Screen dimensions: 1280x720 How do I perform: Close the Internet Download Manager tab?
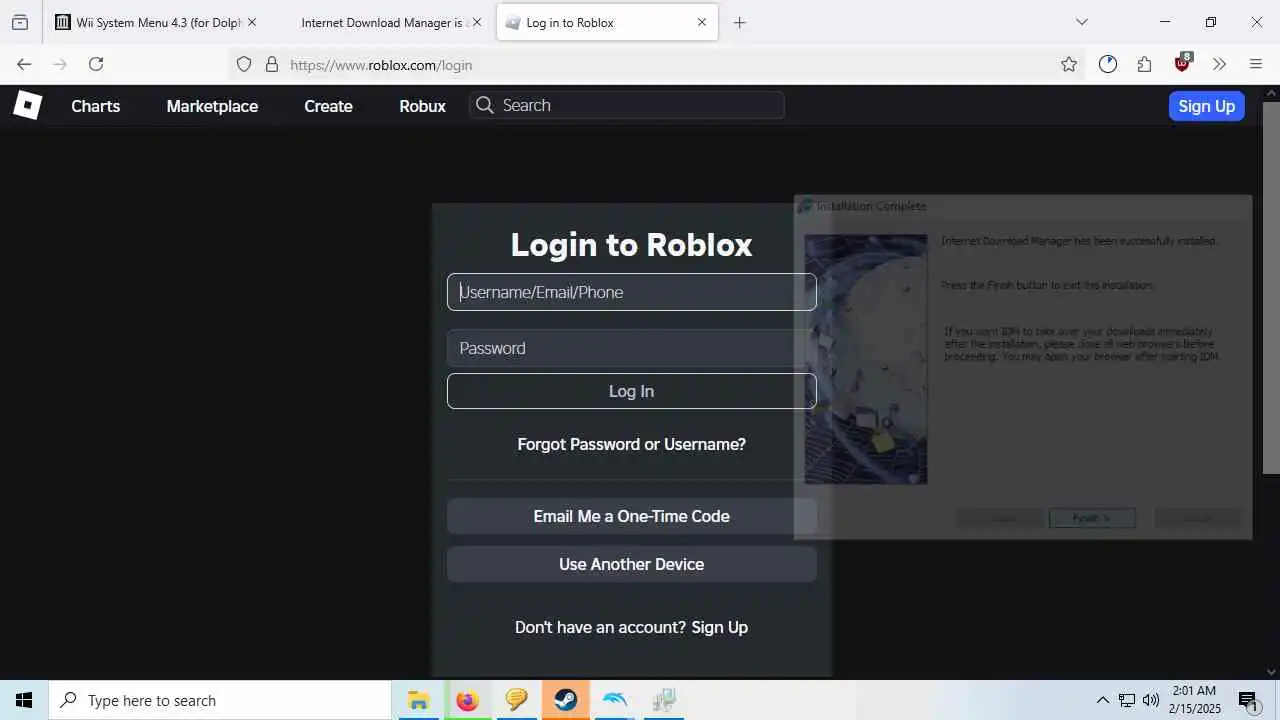coord(476,22)
